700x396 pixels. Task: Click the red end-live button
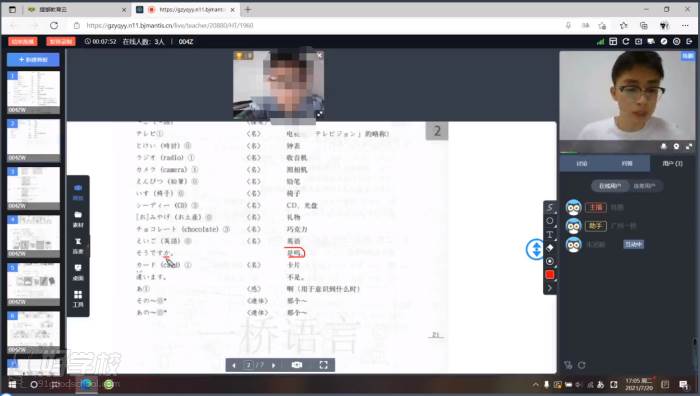coord(23,42)
